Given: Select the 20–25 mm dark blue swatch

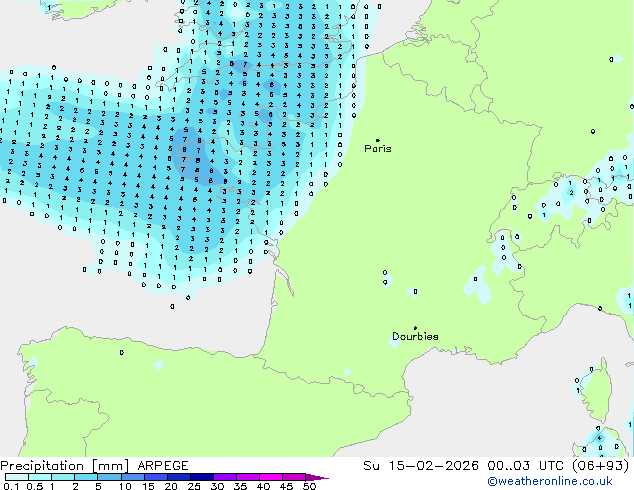Looking at the screenshot, I should (x=178, y=477).
